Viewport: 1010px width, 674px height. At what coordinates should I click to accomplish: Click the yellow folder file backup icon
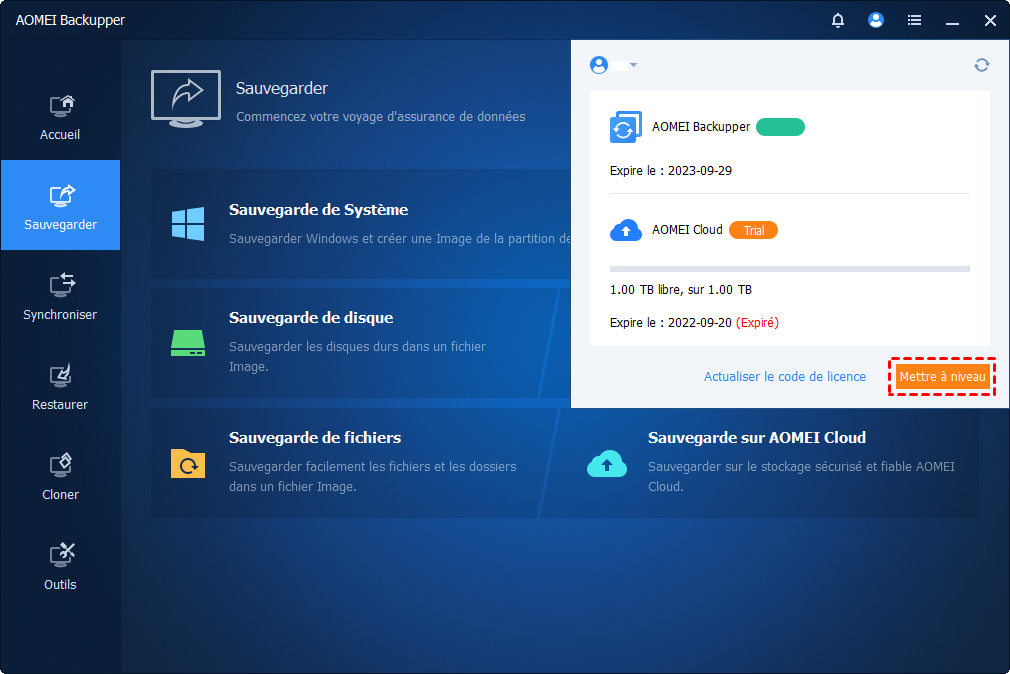coord(188,463)
